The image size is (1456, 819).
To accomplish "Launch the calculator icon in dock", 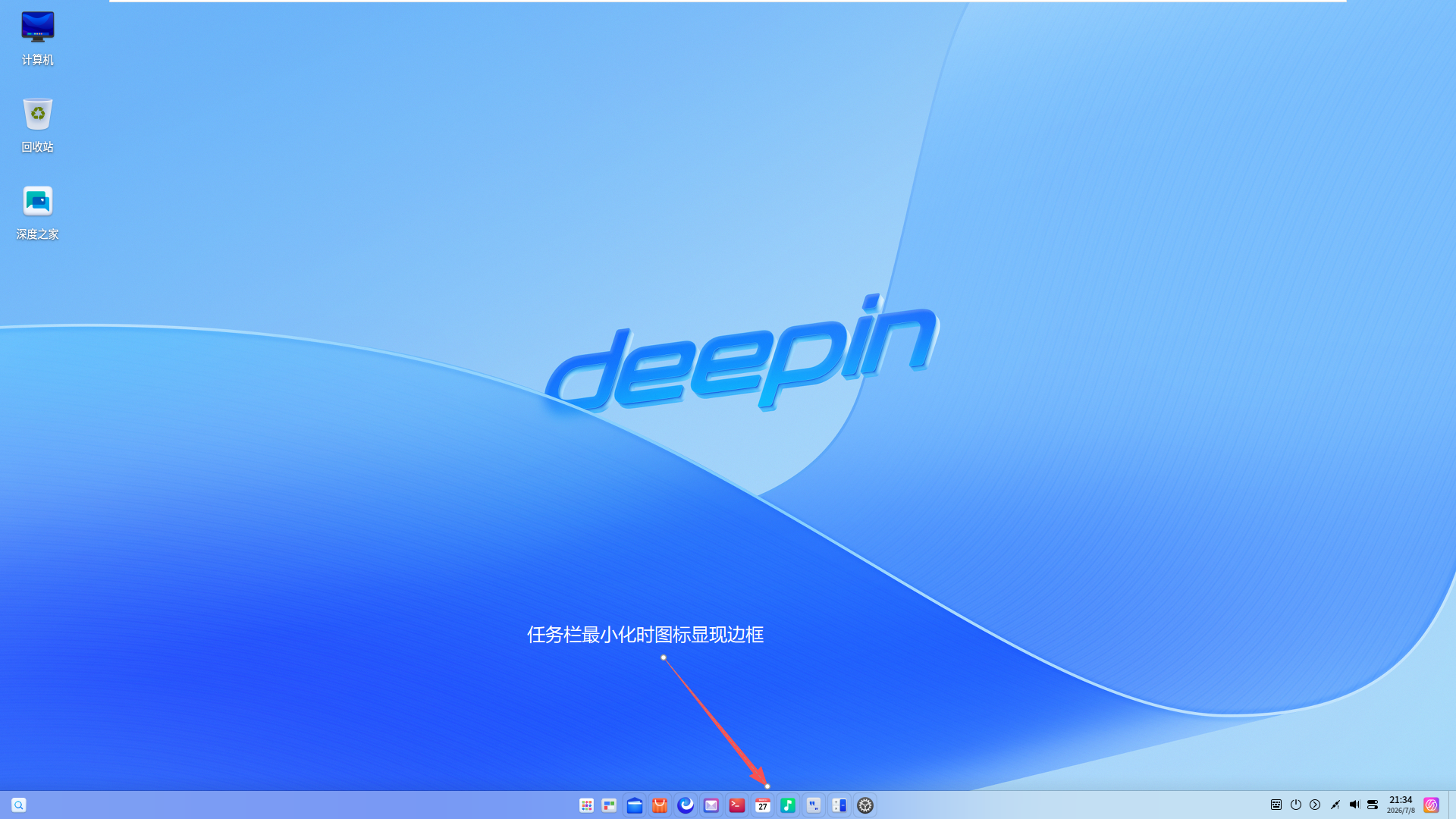I will click(x=839, y=805).
